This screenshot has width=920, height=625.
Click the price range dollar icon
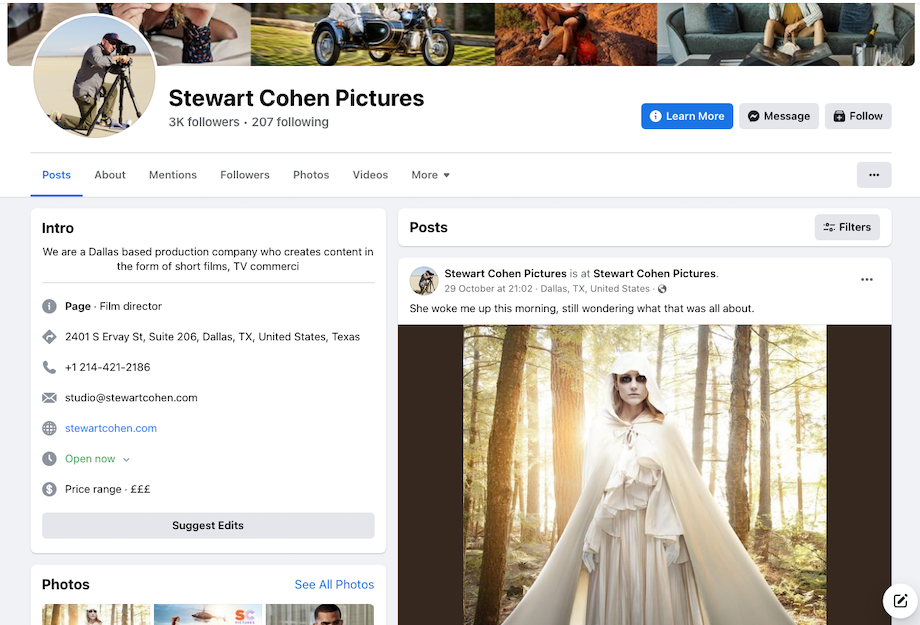click(x=49, y=489)
